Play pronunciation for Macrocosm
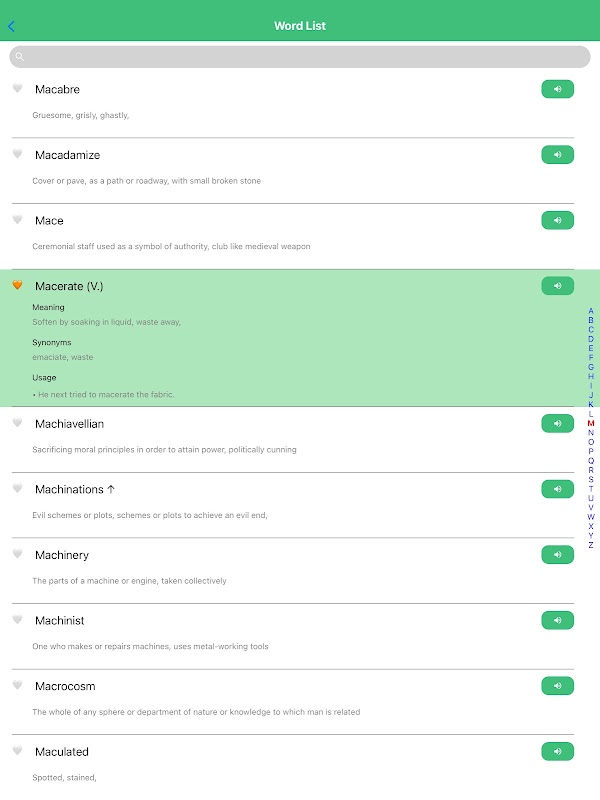The image size is (600, 800). (557, 686)
